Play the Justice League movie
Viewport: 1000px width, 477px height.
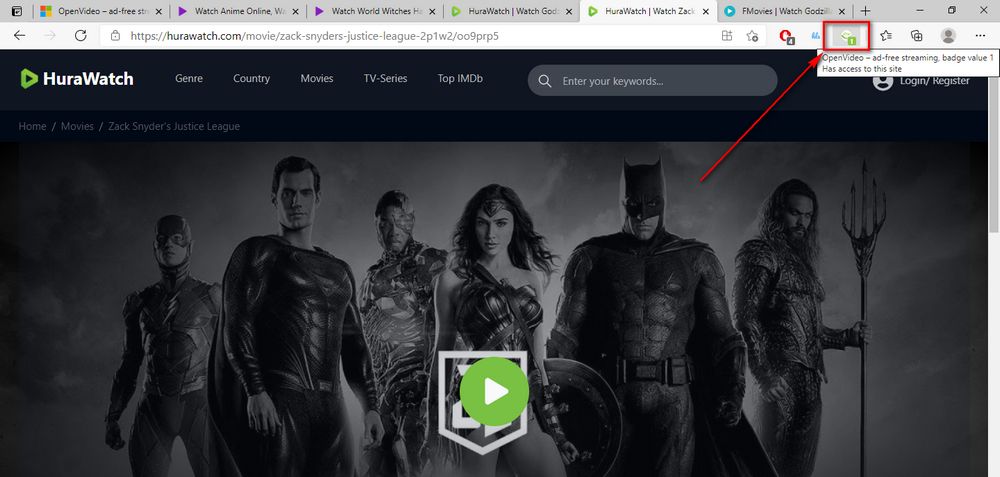pyautogui.click(x=494, y=392)
